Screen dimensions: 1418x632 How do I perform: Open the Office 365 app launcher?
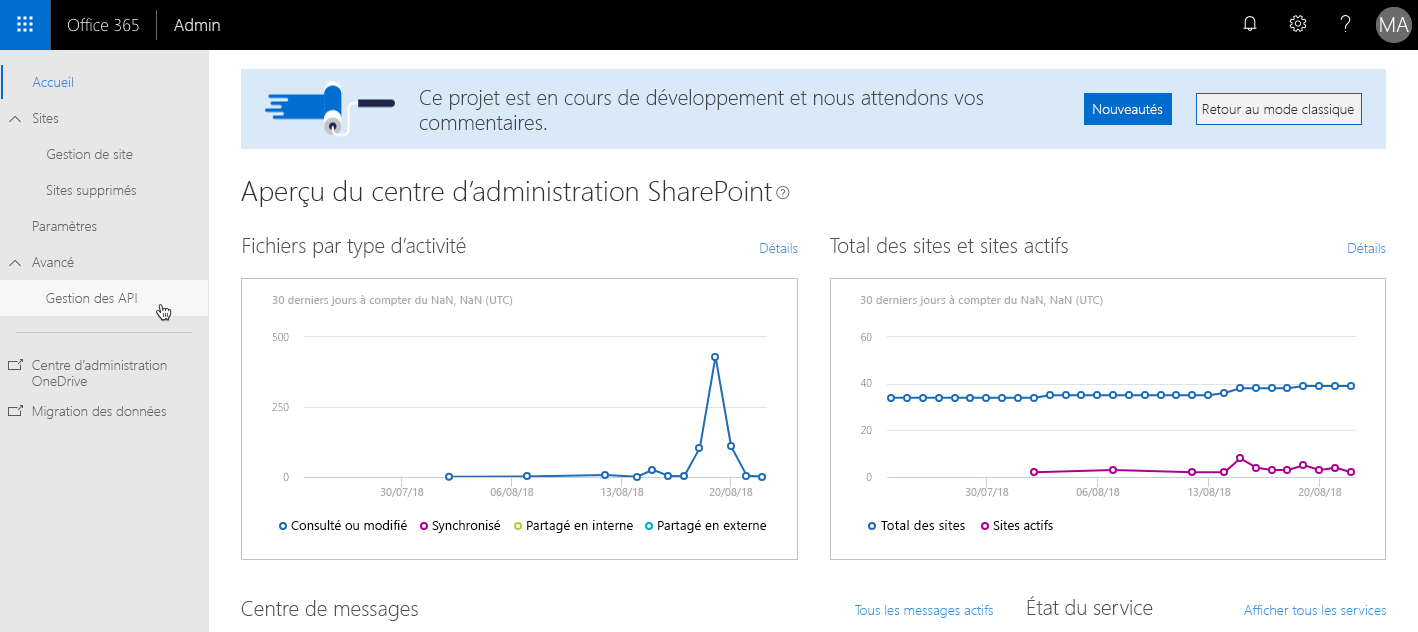[x=24, y=24]
